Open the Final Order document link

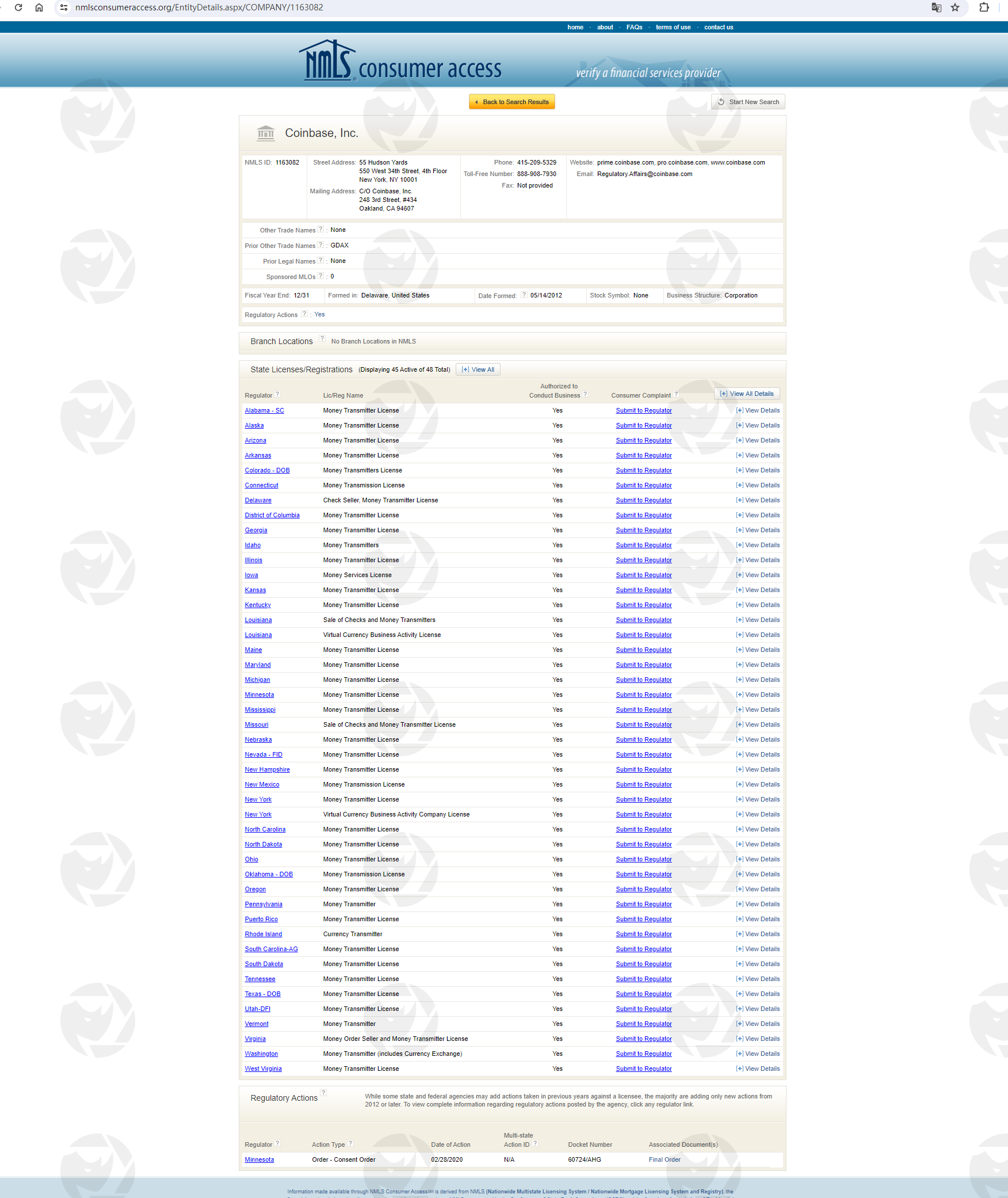(664, 1160)
